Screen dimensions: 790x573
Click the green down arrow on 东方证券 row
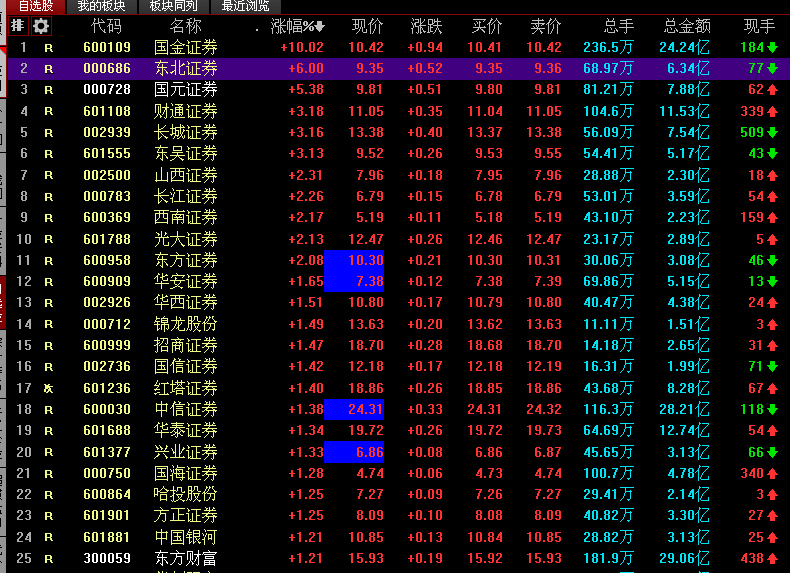point(773,261)
